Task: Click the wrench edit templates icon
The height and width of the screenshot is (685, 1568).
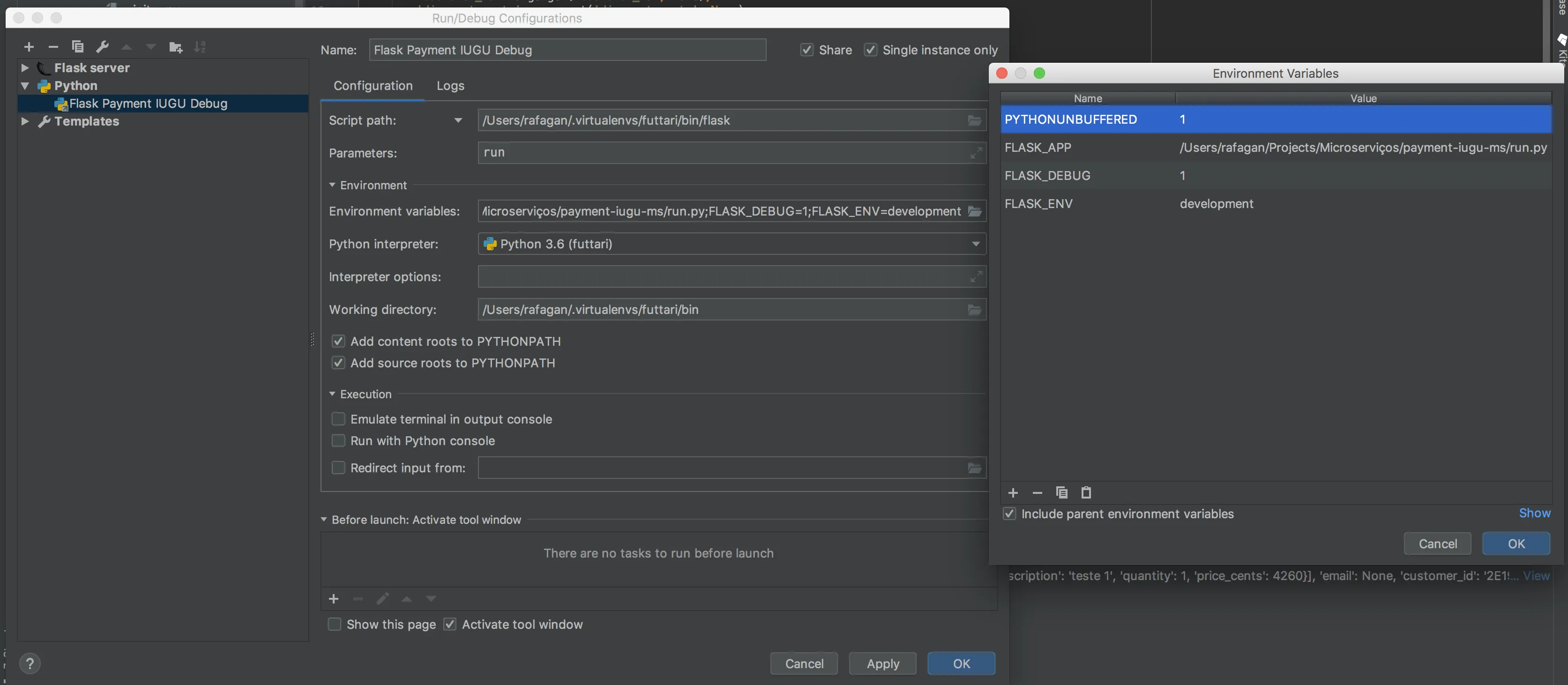Action: [x=102, y=47]
